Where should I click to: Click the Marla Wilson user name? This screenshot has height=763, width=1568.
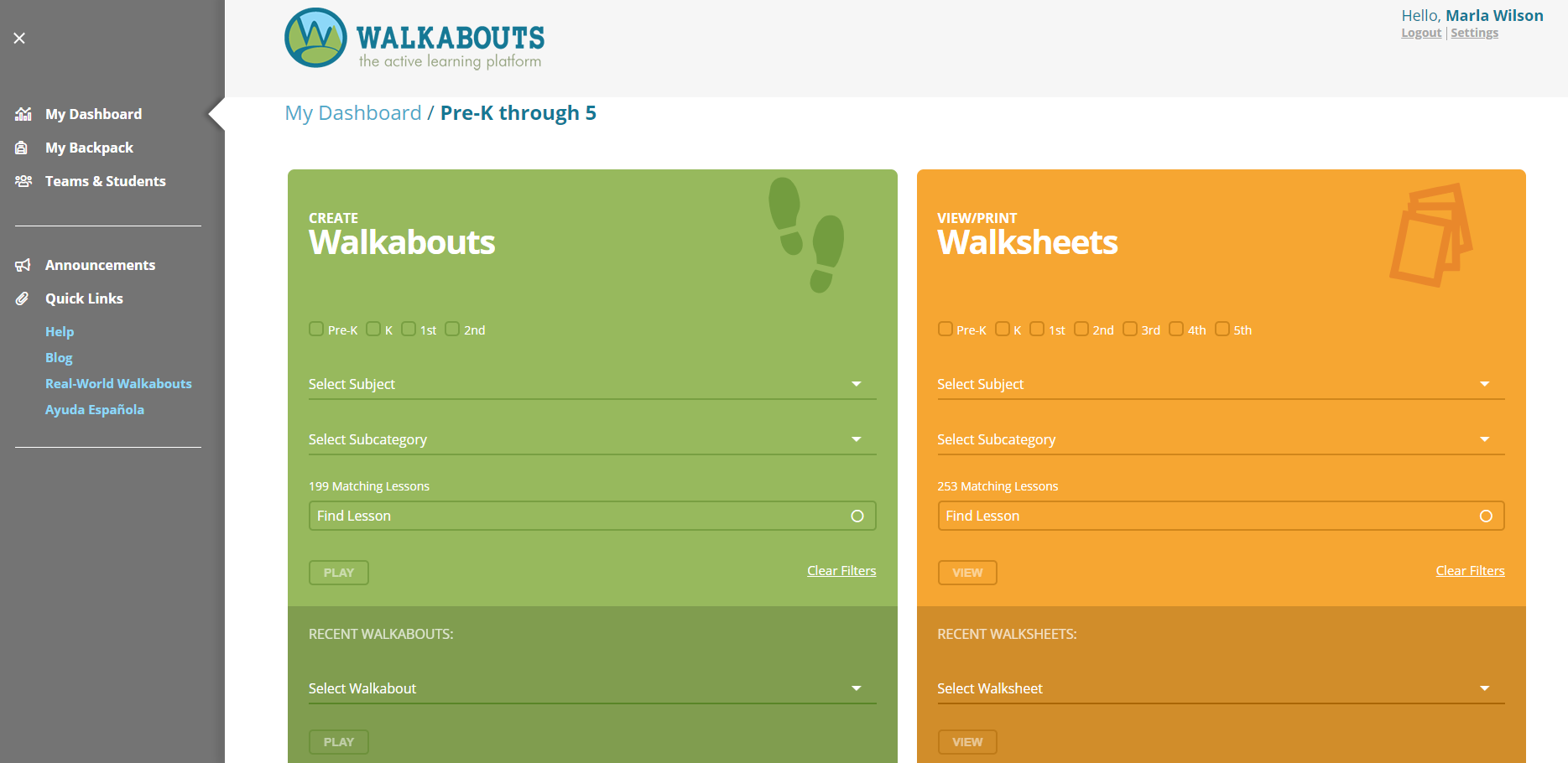tap(1494, 15)
